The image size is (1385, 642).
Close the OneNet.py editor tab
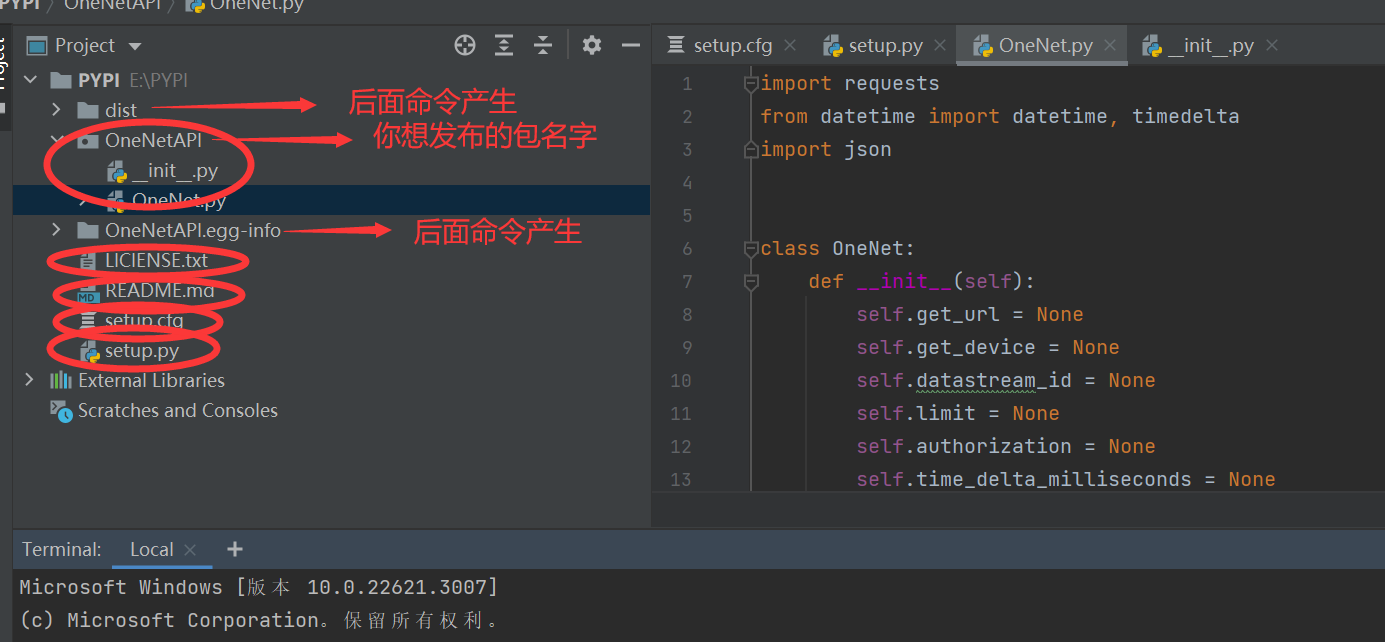[1109, 46]
